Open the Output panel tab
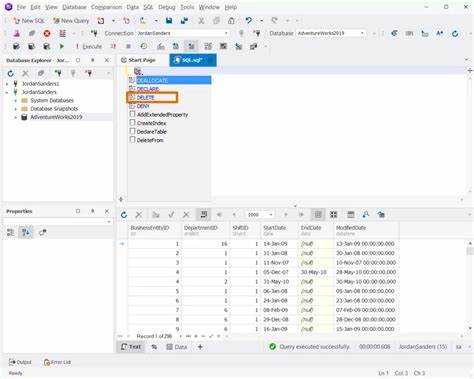The width and height of the screenshot is (474, 379). coord(20,362)
